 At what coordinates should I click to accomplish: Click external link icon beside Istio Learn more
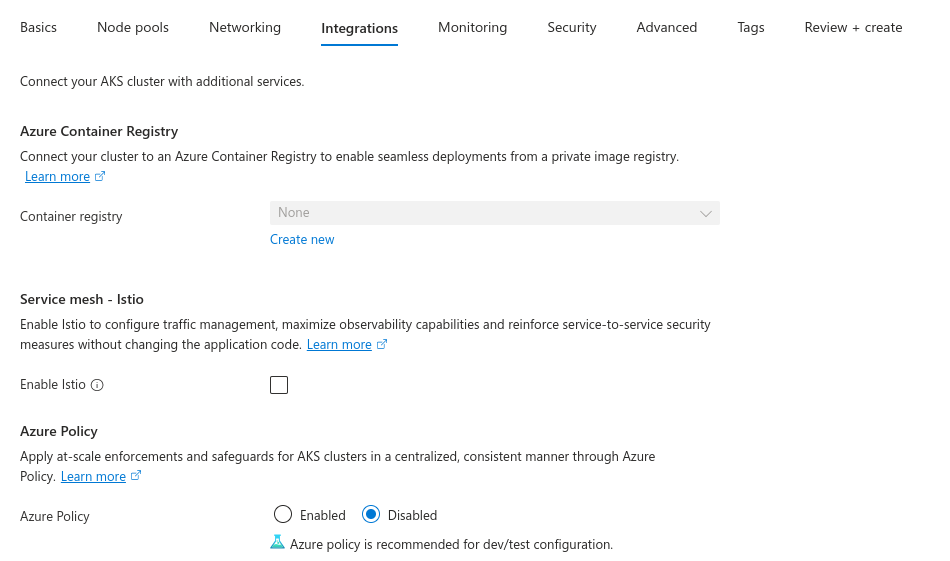click(x=382, y=345)
